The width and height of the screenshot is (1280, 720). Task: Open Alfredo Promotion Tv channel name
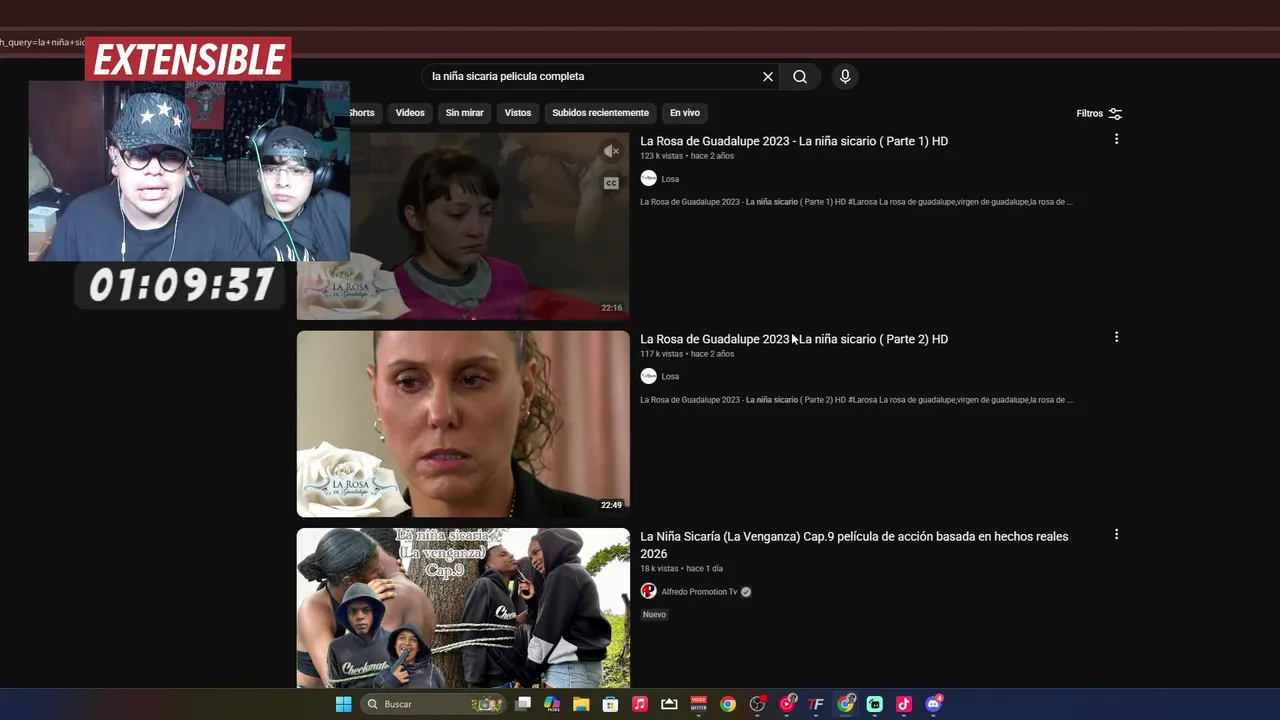[699, 592]
